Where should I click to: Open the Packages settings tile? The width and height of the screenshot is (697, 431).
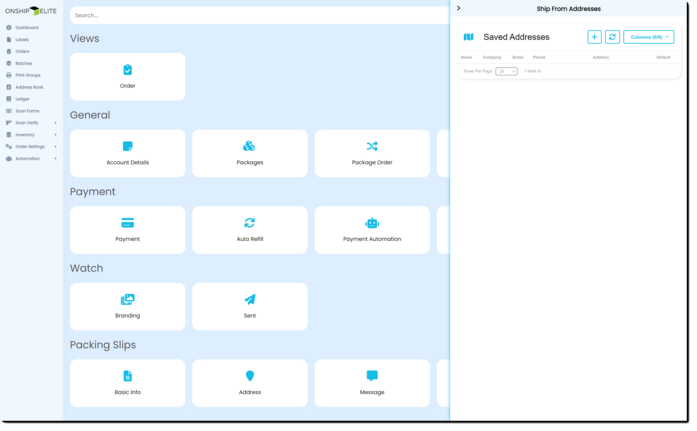pyautogui.click(x=249, y=153)
